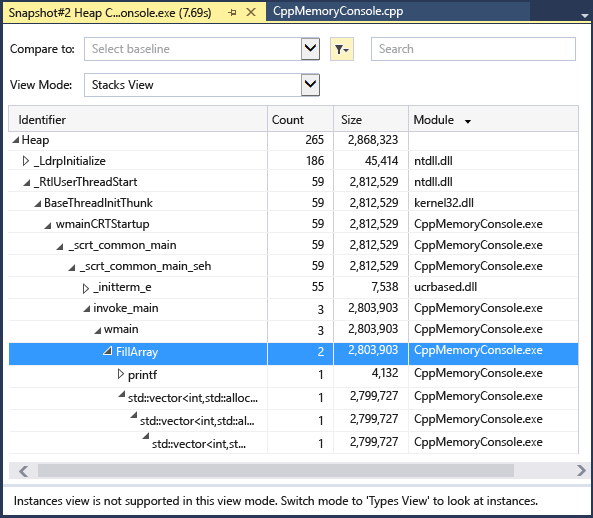Collapse the Heap root node
The image size is (593, 518).
(16, 140)
